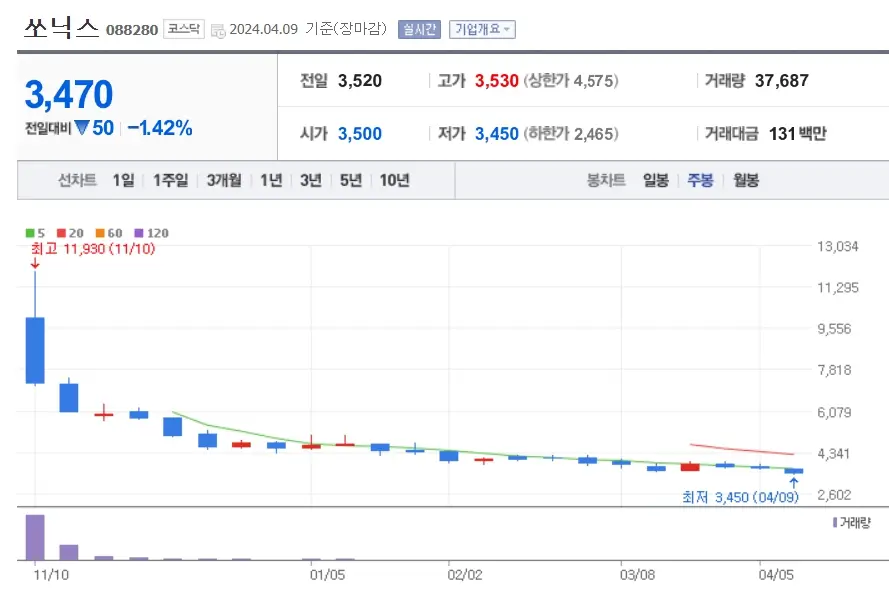This screenshot has width=889, height=604.
Task: Select the green 5-day moving average marker
Action: pyautogui.click(x=28, y=232)
